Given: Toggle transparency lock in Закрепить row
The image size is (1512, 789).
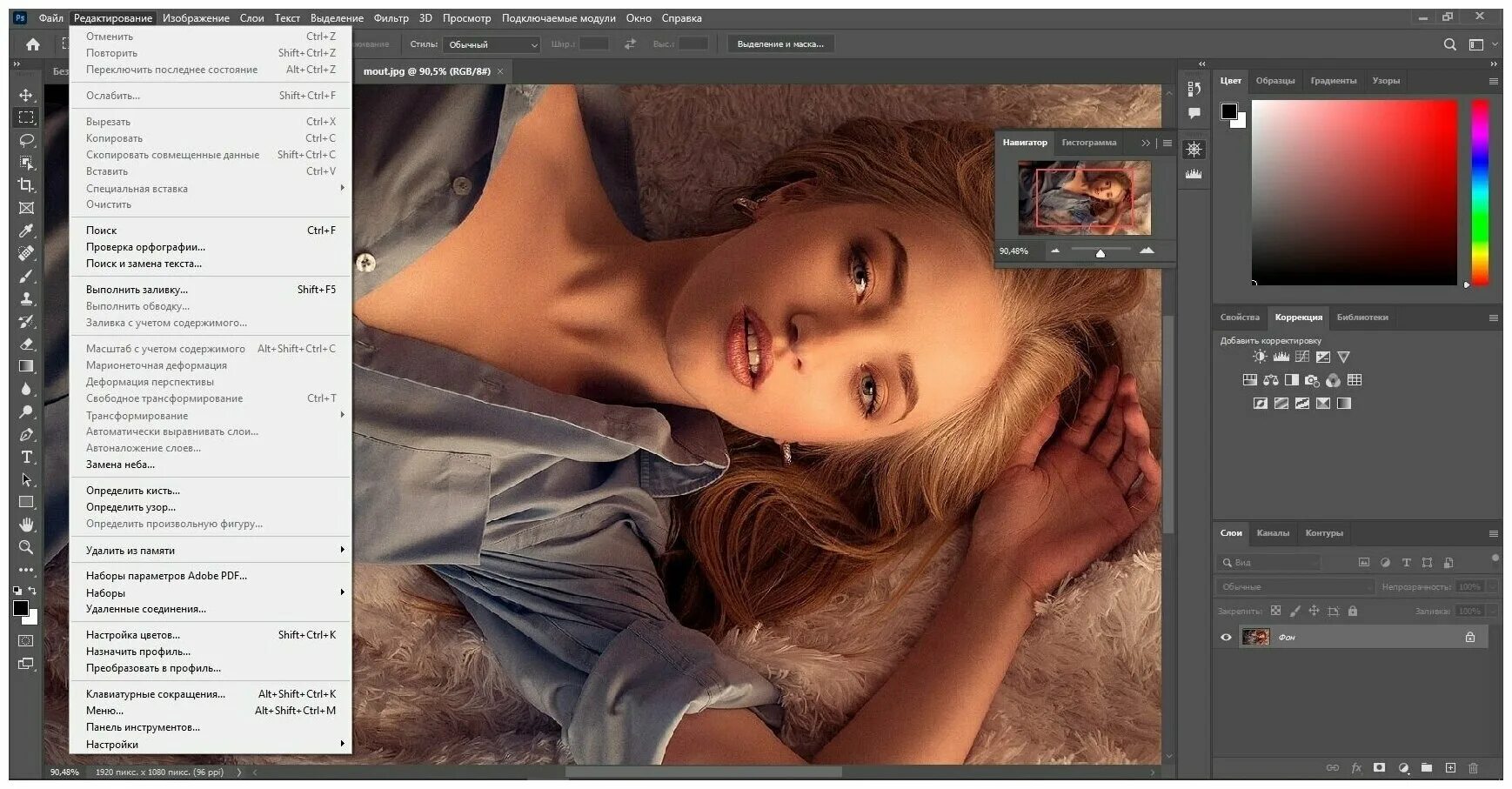Looking at the screenshot, I should 1275,612.
